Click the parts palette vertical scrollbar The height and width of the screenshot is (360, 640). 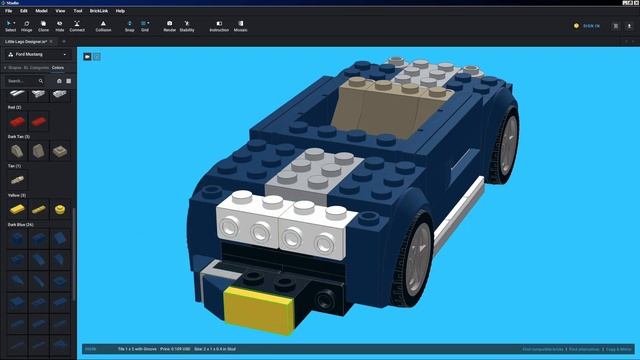click(74, 255)
